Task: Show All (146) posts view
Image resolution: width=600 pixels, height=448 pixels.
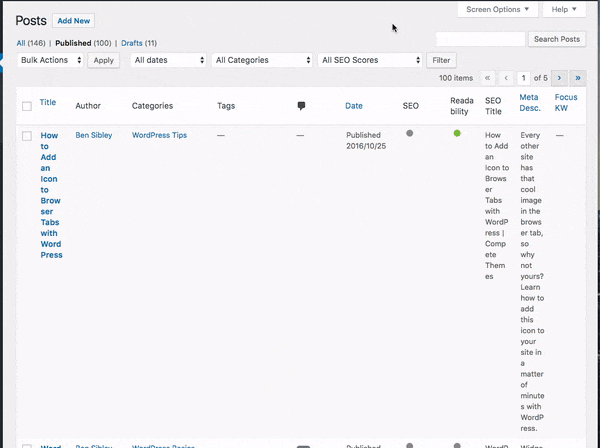Action: (x=31, y=43)
